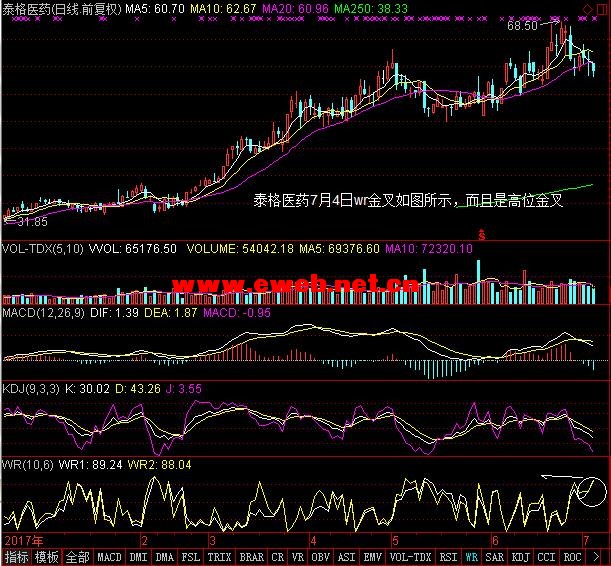Switch to FSL indicator tab
Image resolution: width=611 pixels, height=566 pixels.
point(191,557)
